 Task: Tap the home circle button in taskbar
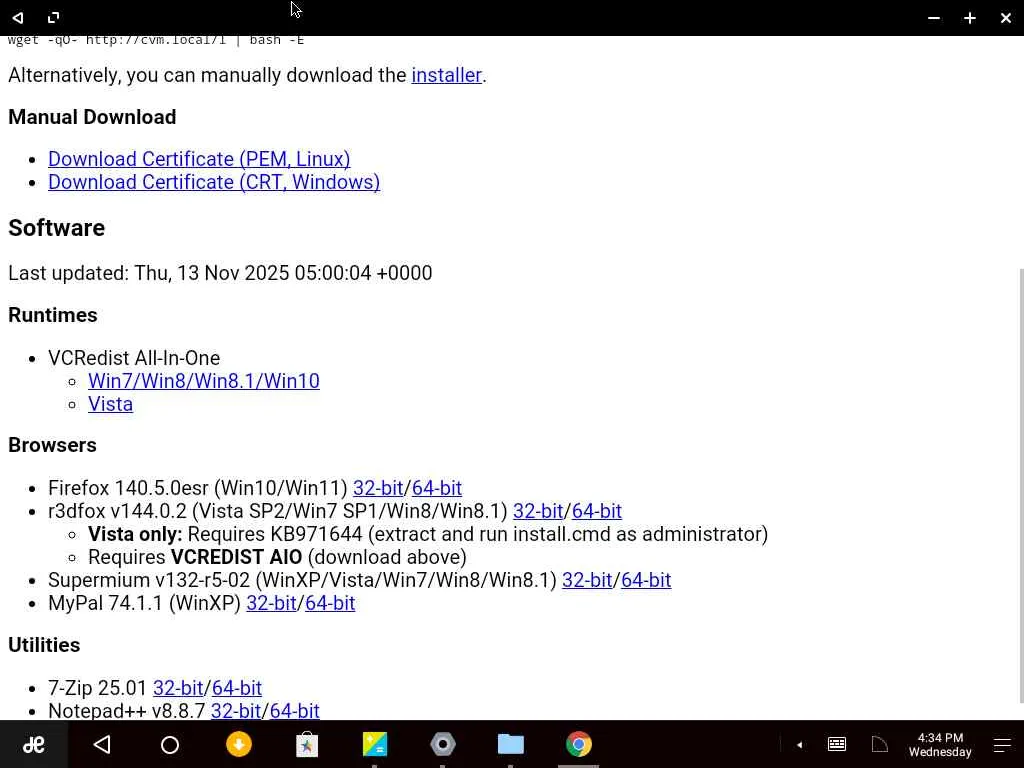170,744
